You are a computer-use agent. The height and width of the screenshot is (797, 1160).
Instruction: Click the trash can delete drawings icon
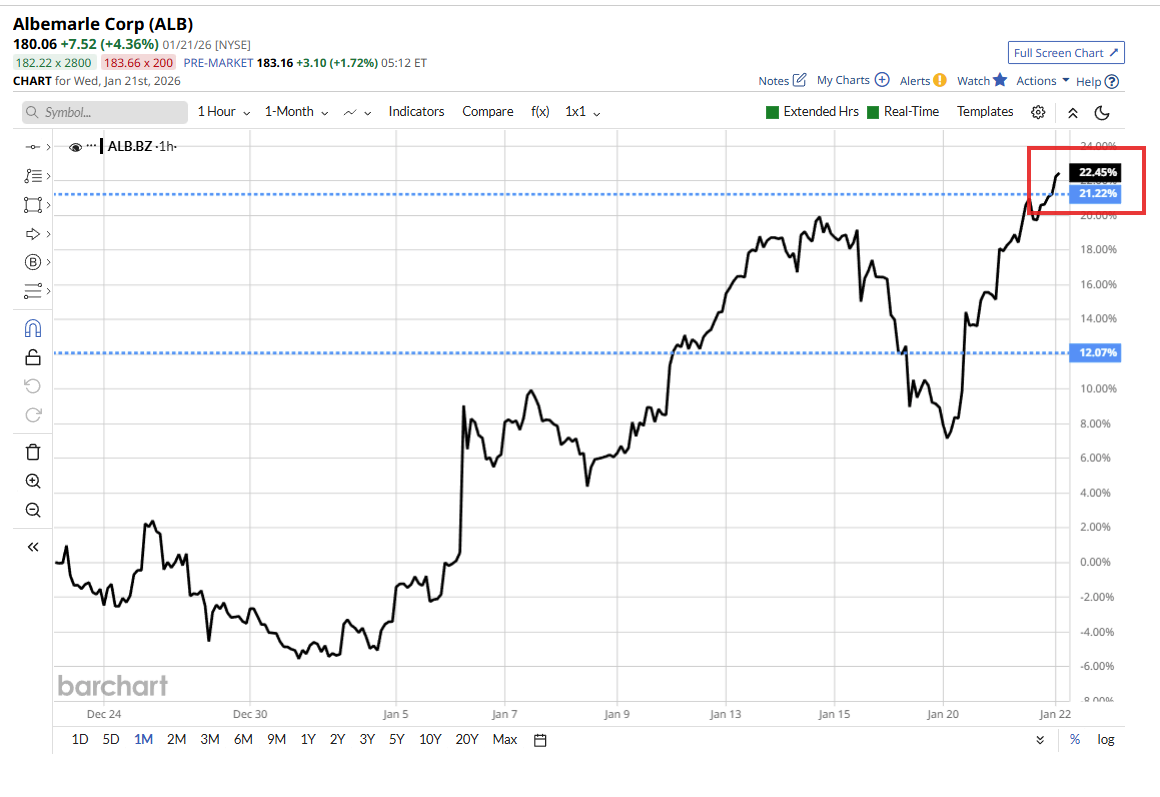point(32,452)
